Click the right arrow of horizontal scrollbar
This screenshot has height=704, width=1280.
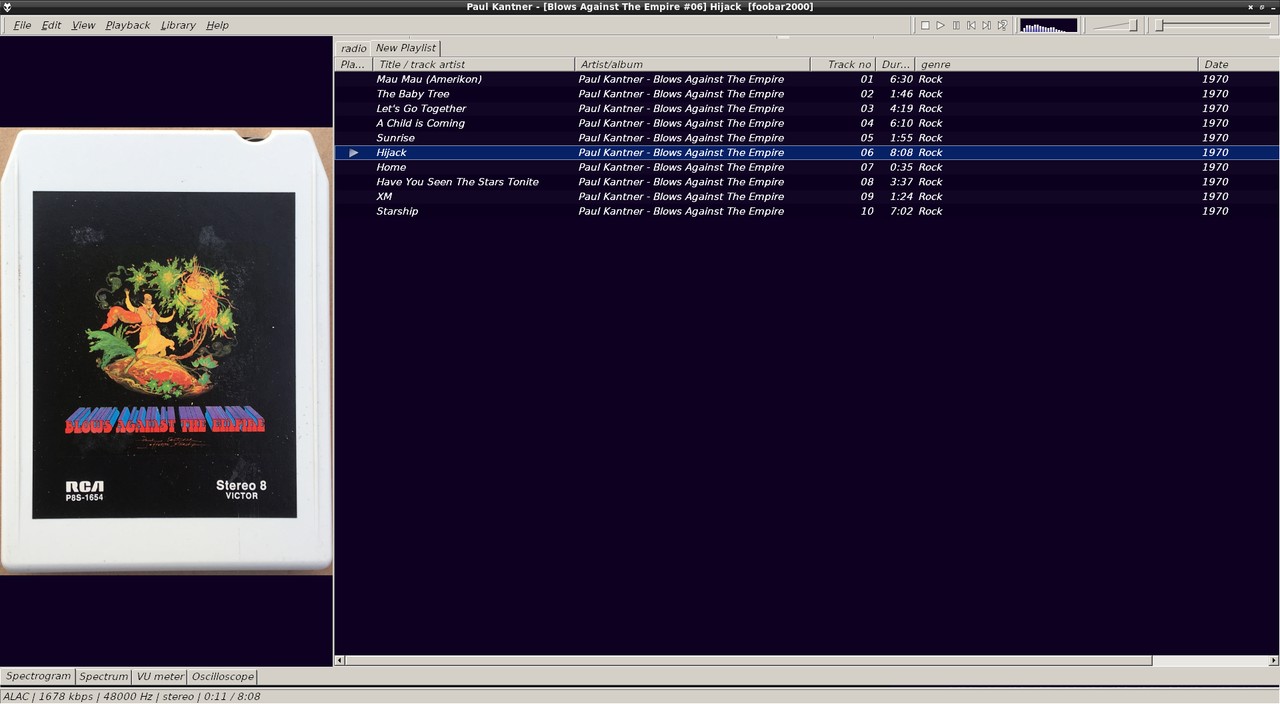[x=1274, y=661]
